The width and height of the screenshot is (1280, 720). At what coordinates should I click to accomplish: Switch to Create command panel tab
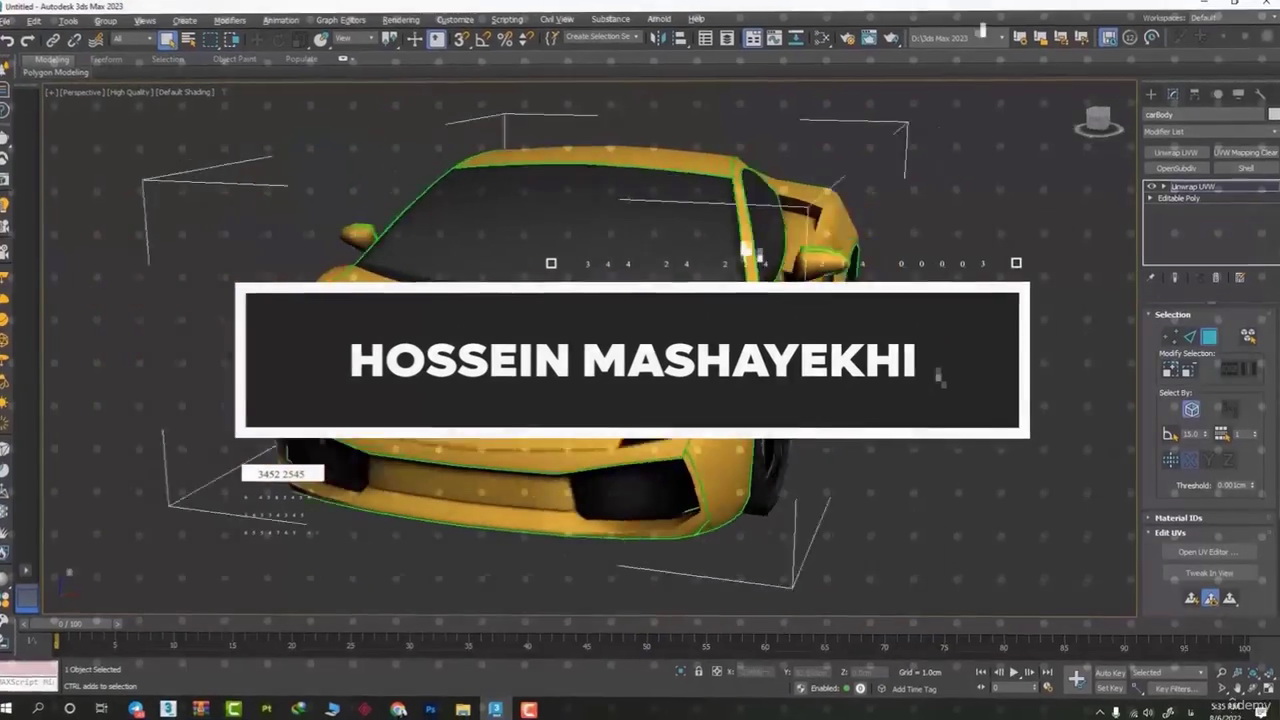(1151, 94)
